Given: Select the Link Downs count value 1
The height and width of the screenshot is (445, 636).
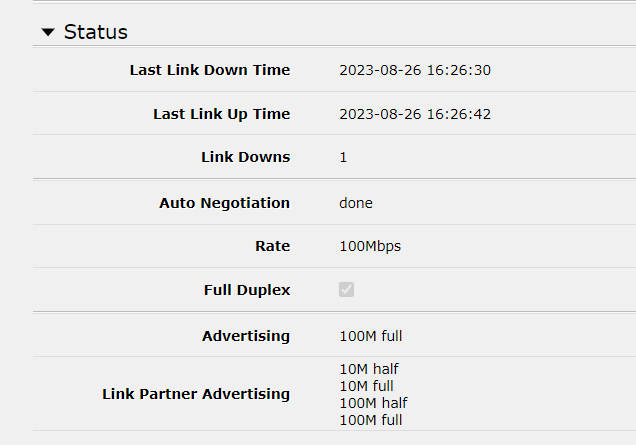Looking at the screenshot, I should pos(343,157).
